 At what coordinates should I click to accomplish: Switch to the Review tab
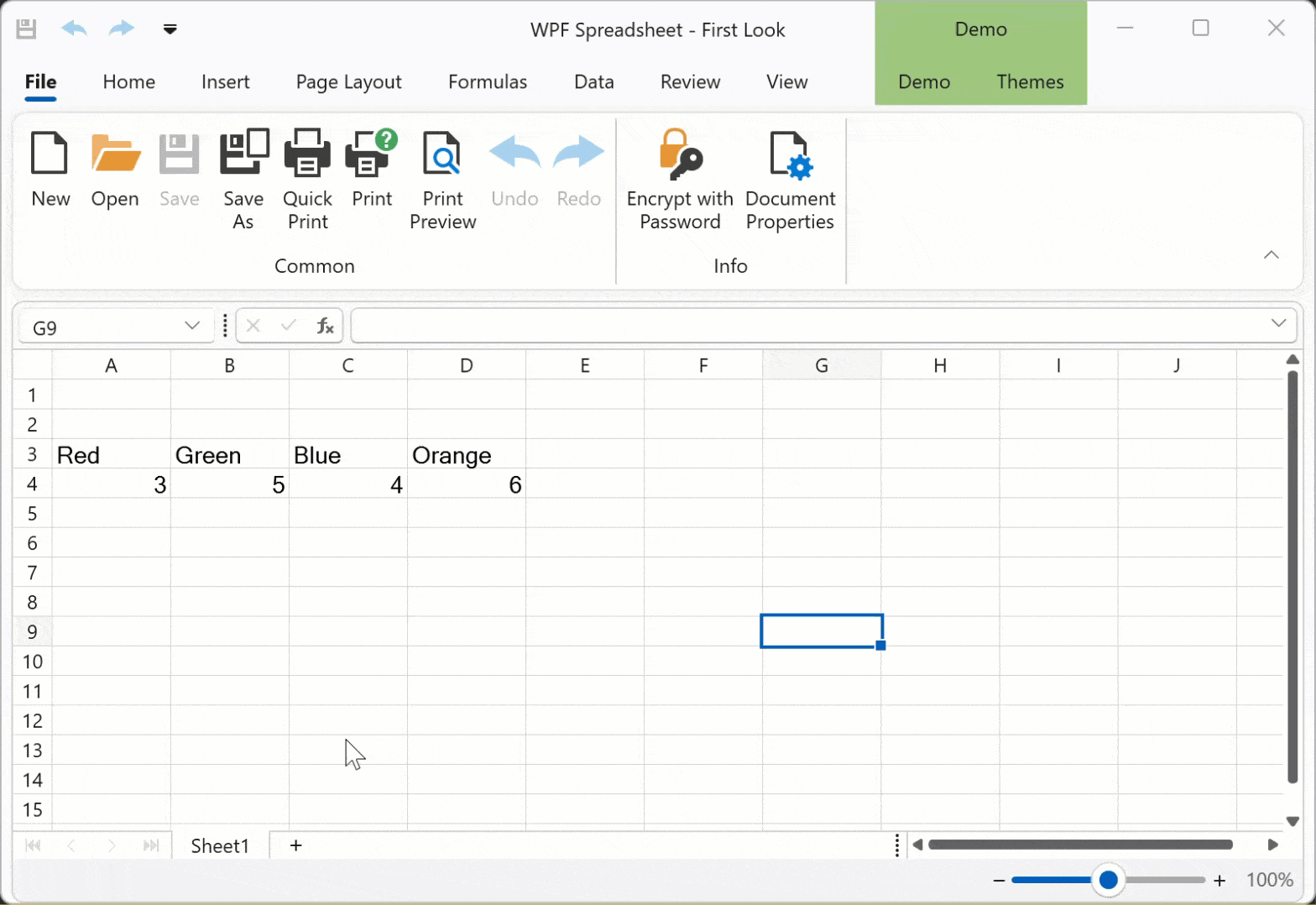coord(690,81)
